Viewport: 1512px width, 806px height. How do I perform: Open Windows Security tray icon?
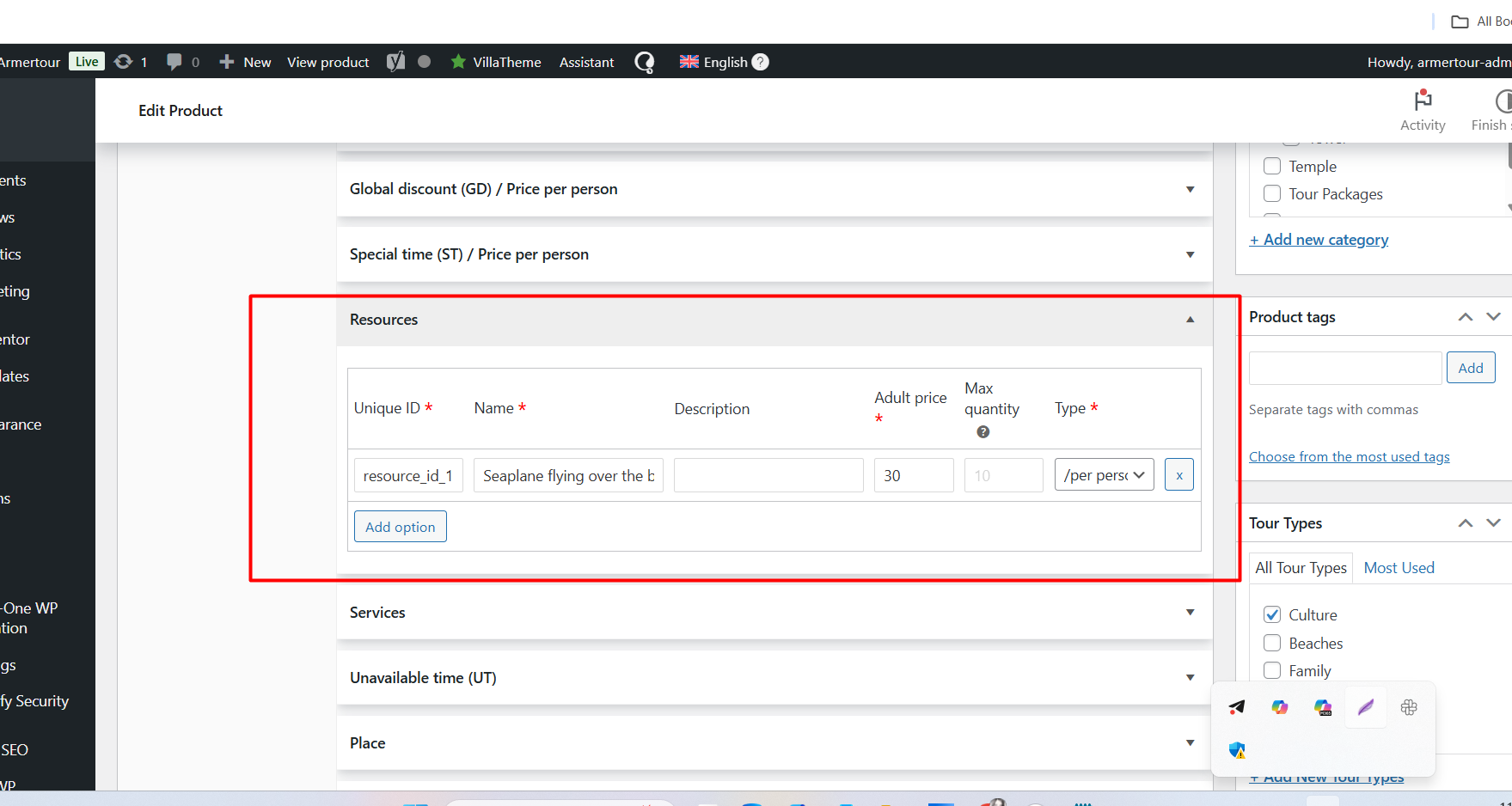click(x=1237, y=750)
